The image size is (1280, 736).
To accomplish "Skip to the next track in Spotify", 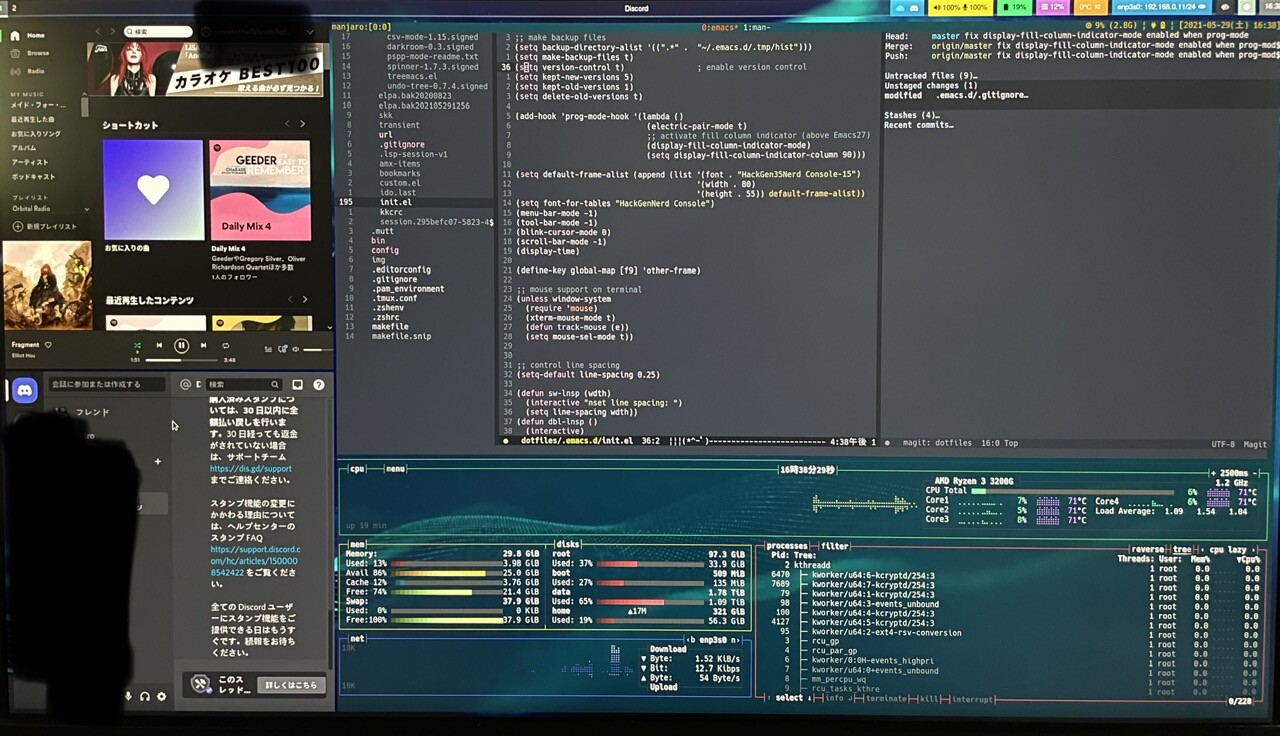I will pyautogui.click(x=204, y=346).
